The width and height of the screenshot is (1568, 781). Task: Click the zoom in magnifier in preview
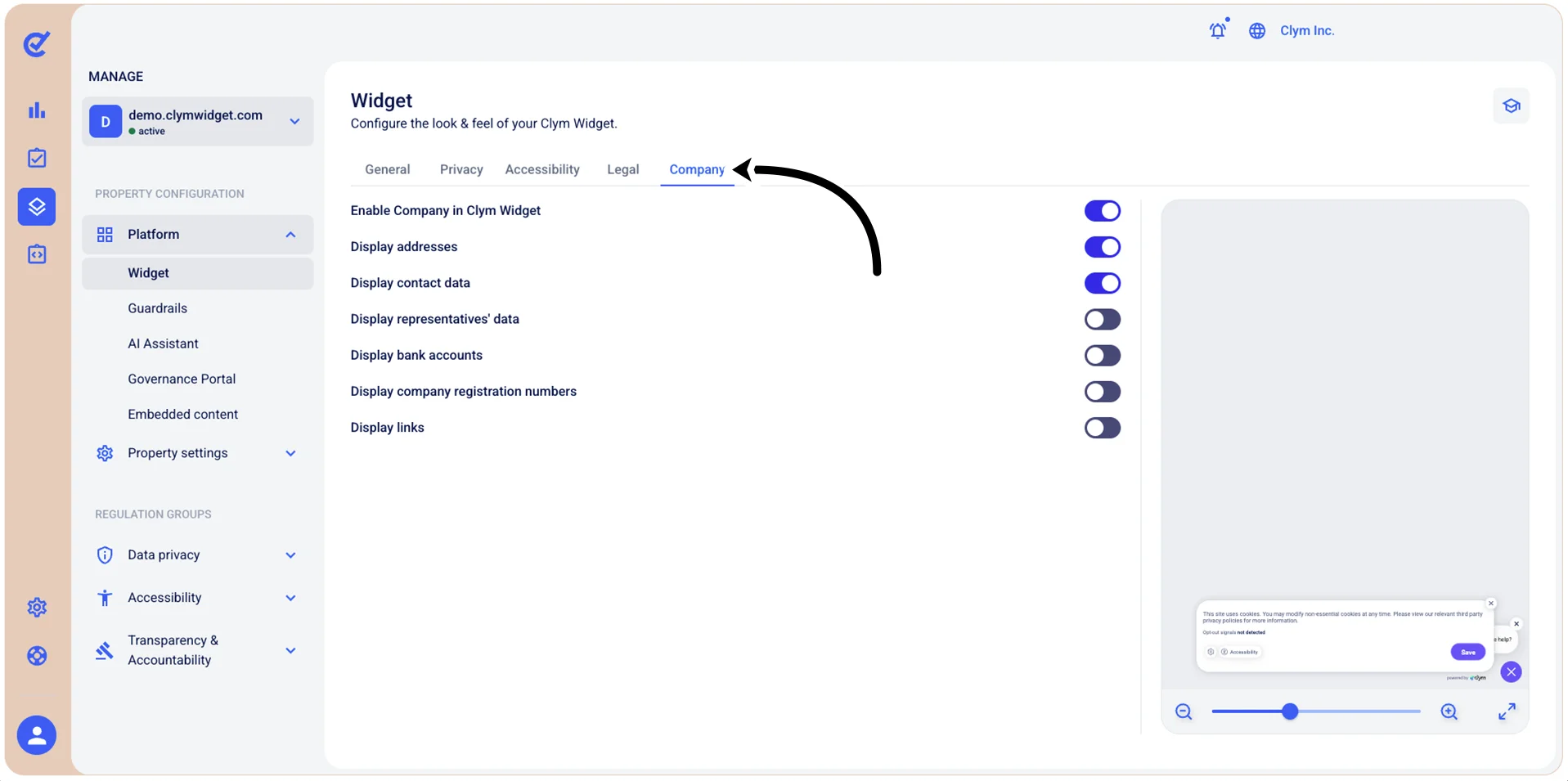point(1449,711)
